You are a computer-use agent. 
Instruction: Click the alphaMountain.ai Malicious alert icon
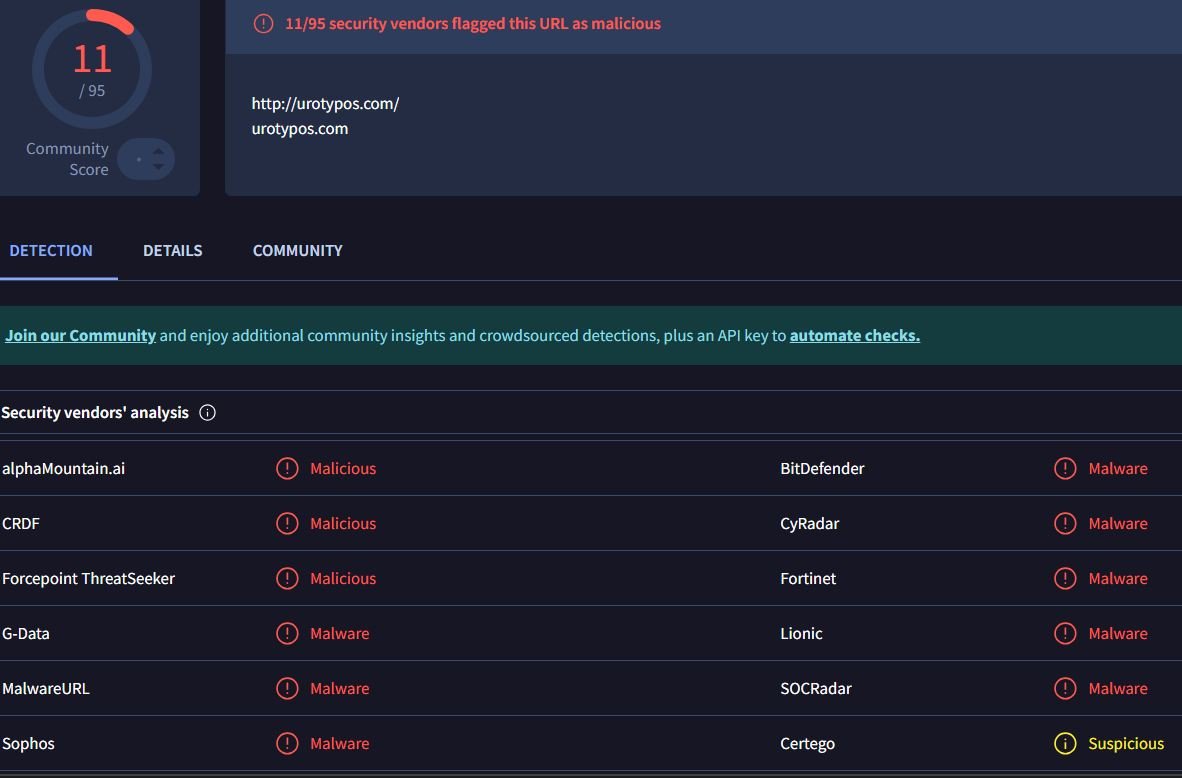coord(287,468)
